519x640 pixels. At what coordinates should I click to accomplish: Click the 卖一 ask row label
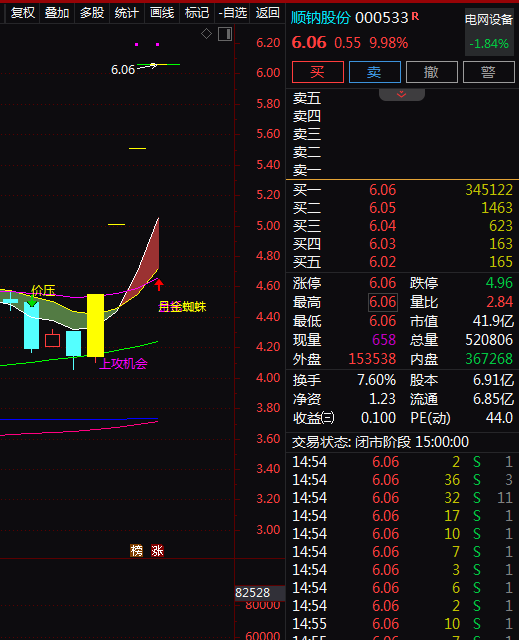(x=307, y=170)
